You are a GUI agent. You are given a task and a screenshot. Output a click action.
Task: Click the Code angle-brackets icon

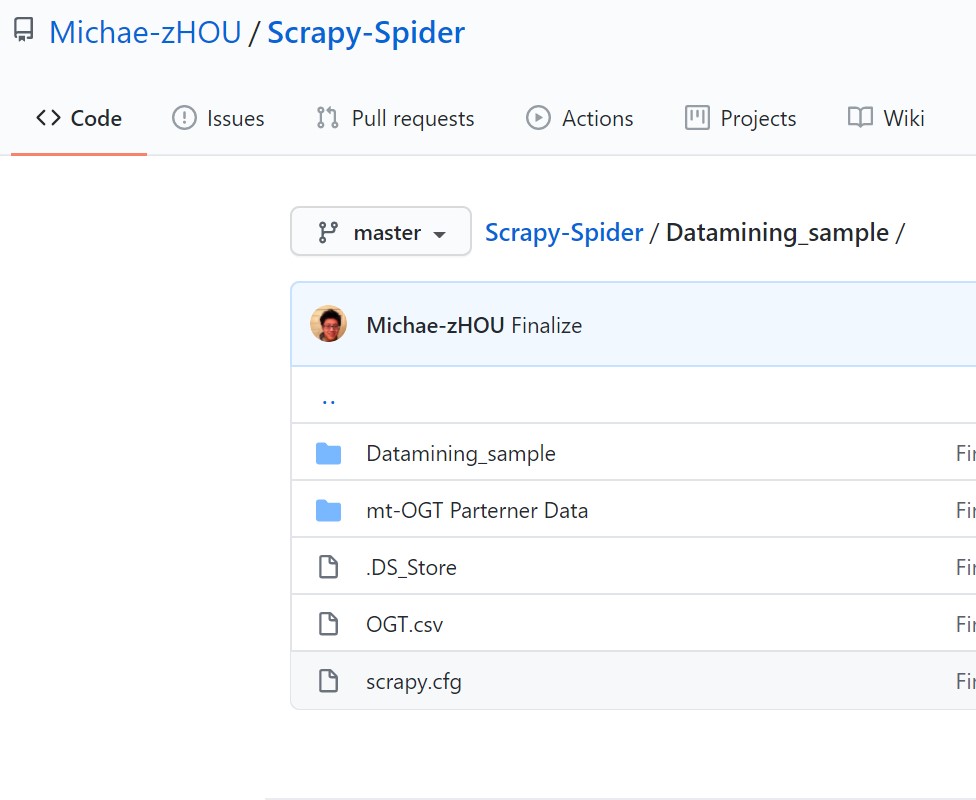pyautogui.click(x=49, y=118)
